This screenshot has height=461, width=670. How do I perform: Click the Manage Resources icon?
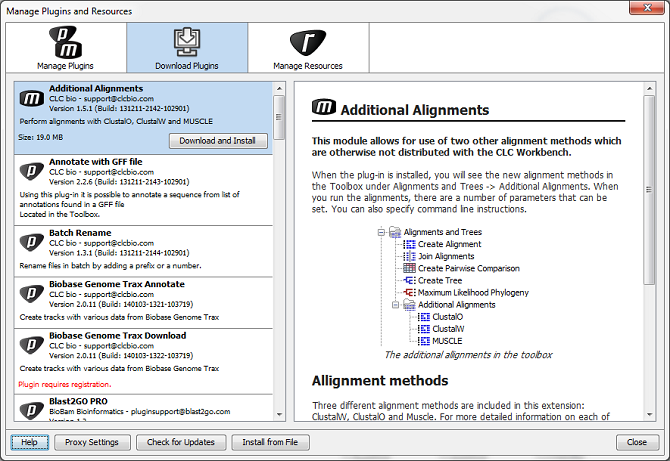[x=308, y=44]
